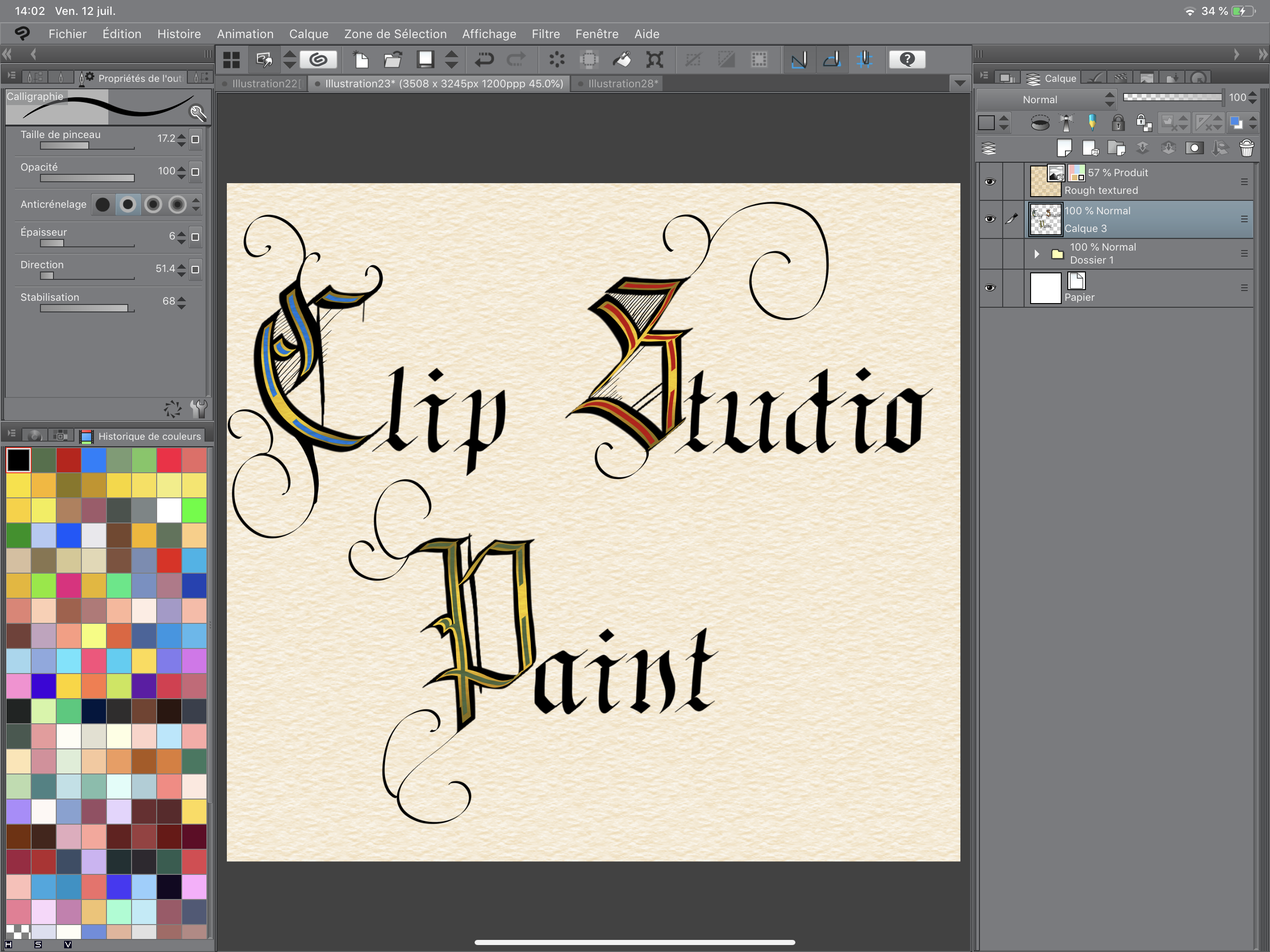Open sub tool details wrench icon
Viewport: 1270px width, 952px height.
coord(198,409)
